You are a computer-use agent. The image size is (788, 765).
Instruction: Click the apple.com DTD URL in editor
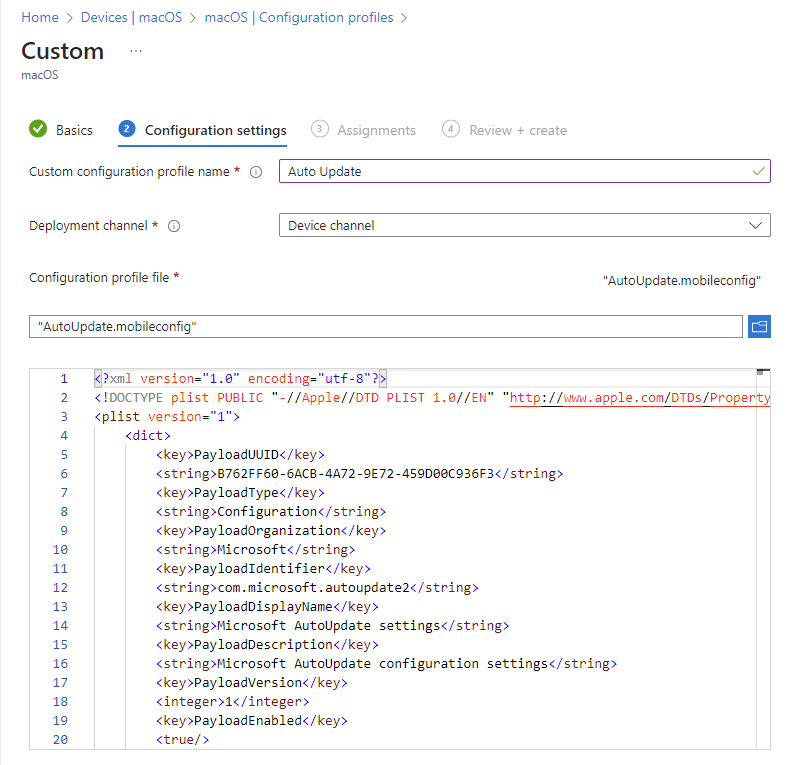640,398
